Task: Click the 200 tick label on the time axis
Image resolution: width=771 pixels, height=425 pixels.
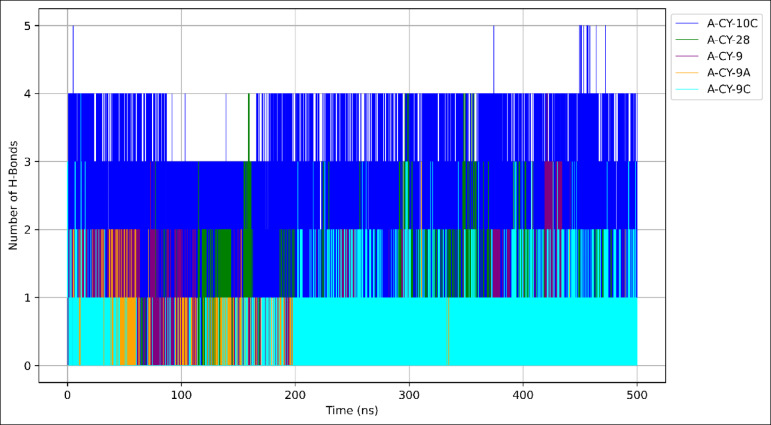Action: coord(295,394)
